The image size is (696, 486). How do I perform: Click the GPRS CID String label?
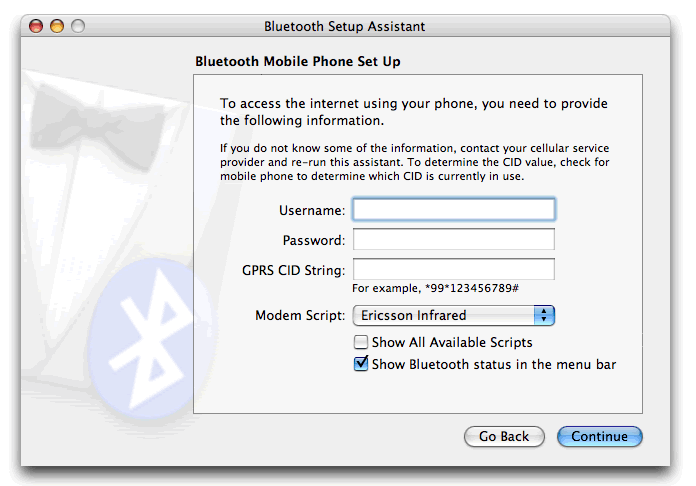[294, 271]
